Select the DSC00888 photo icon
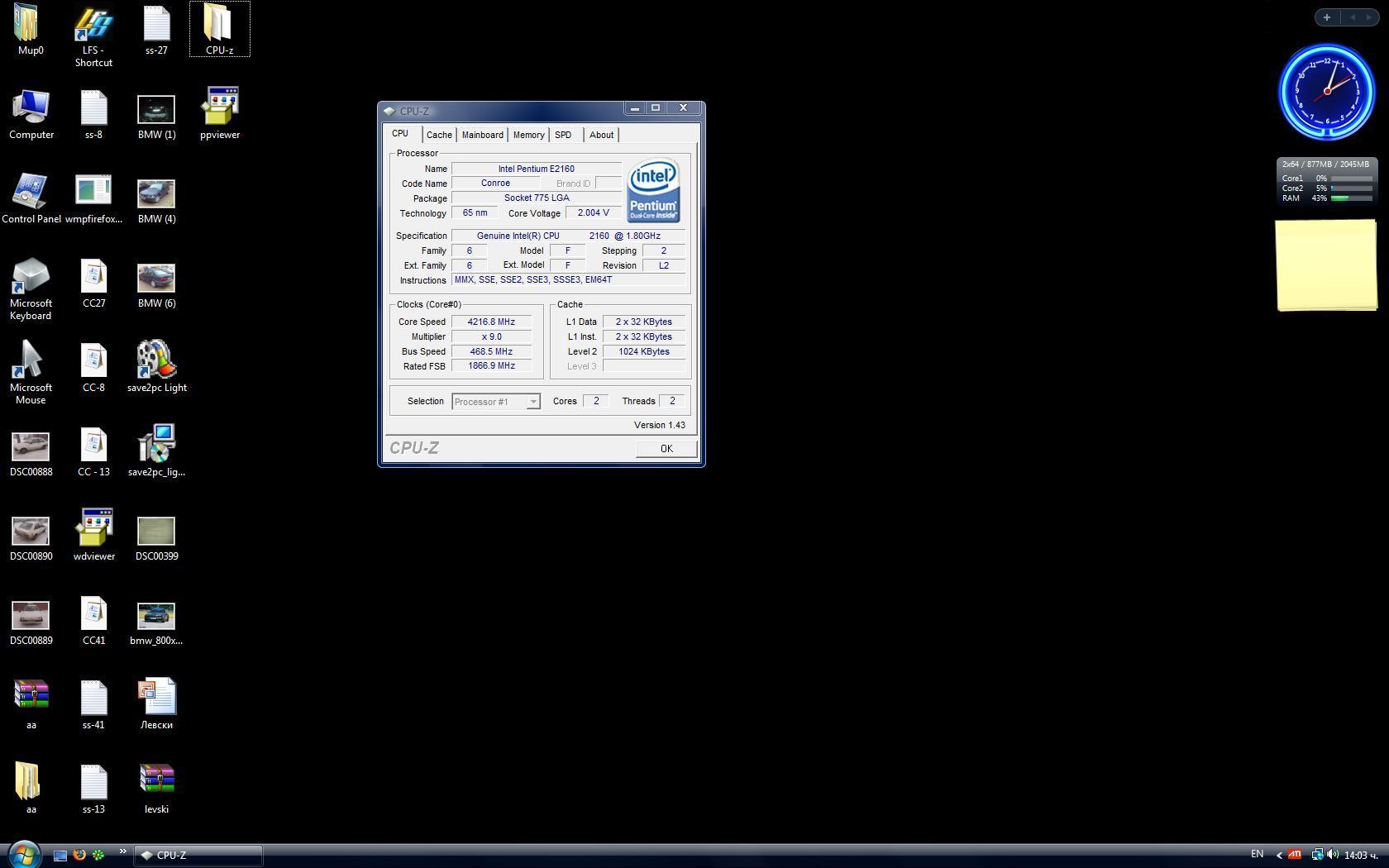1389x868 pixels. [31, 446]
